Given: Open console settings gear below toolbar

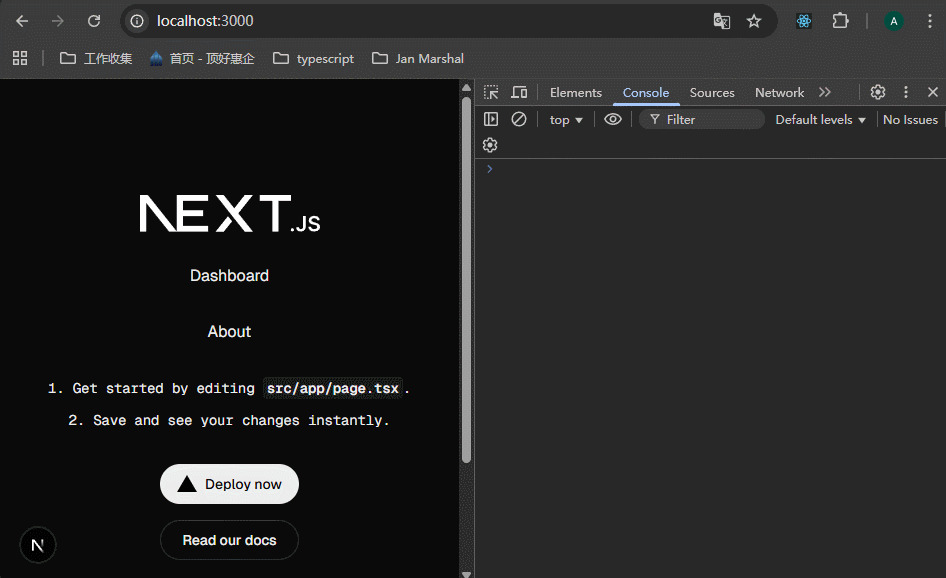Looking at the screenshot, I should [x=490, y=145].
